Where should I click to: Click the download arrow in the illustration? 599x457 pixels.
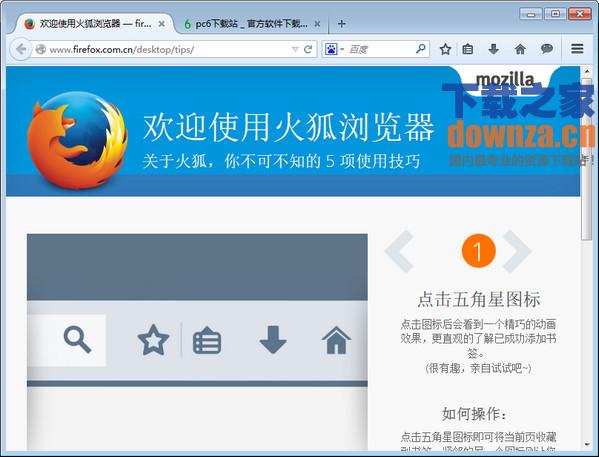(273, 339)
